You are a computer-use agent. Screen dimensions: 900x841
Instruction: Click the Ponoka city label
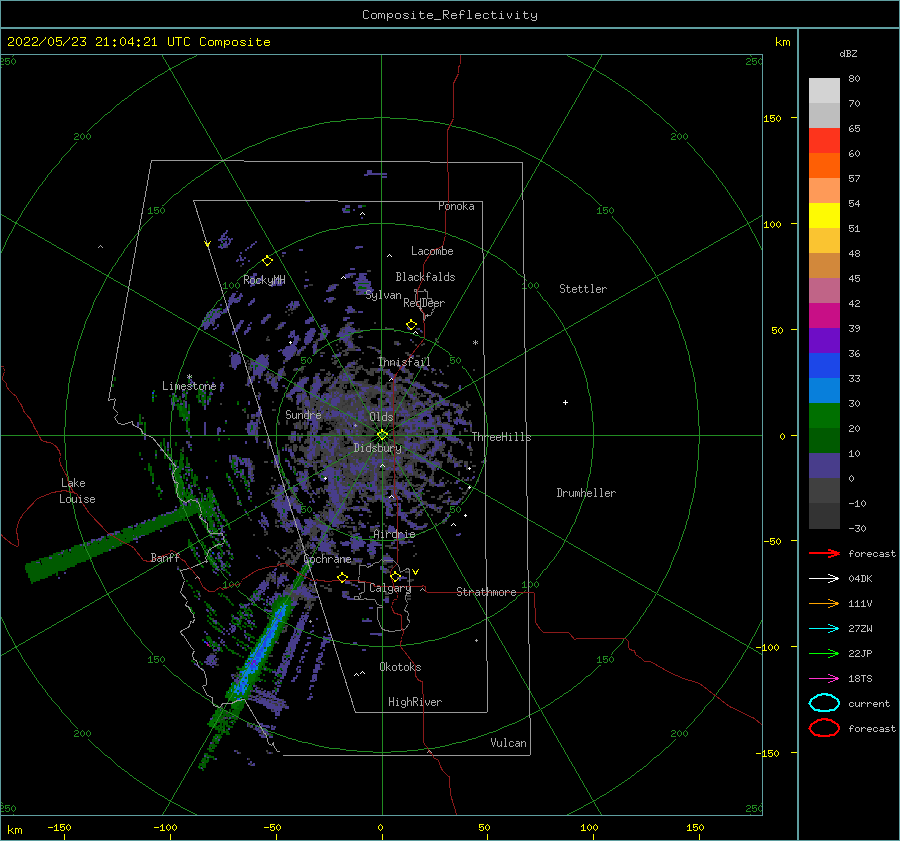click(x=456, y=206)
